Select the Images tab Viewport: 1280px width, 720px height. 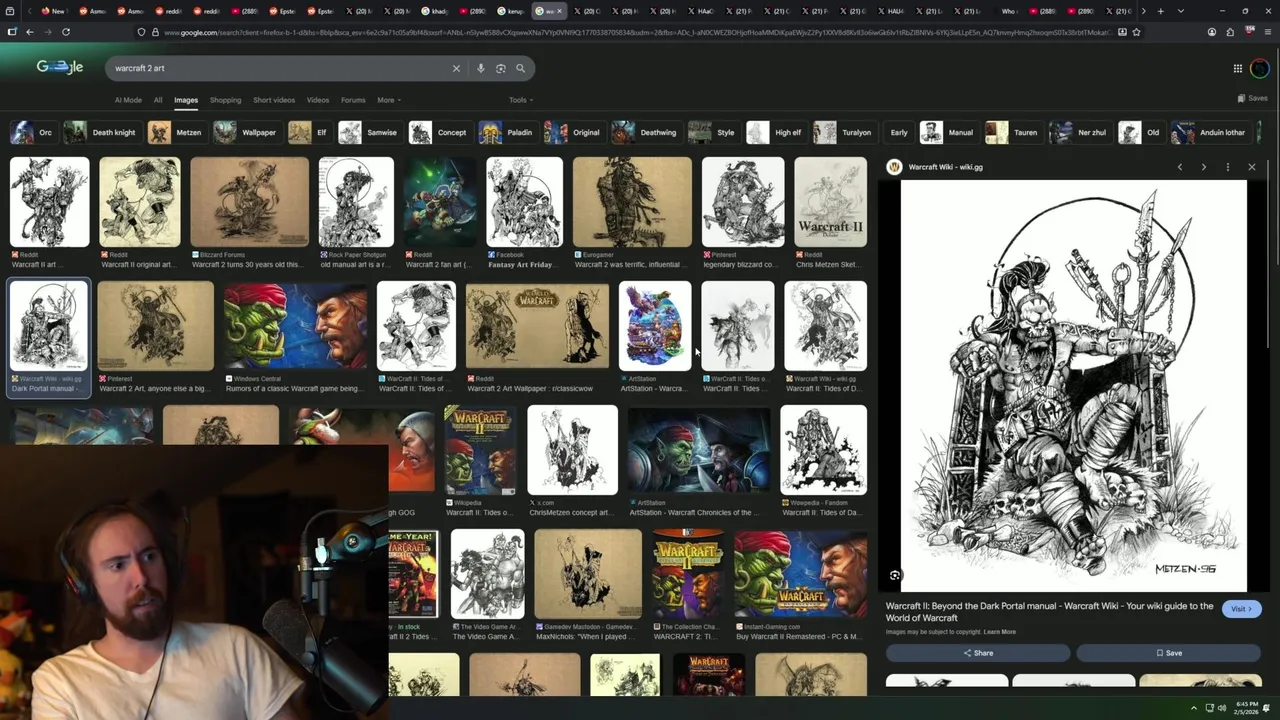coord(186,100)
